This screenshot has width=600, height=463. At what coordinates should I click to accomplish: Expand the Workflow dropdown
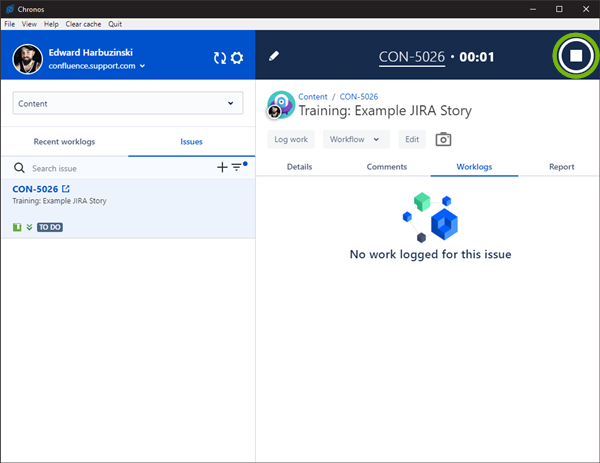pyautogui.click(x=356, y=139)
